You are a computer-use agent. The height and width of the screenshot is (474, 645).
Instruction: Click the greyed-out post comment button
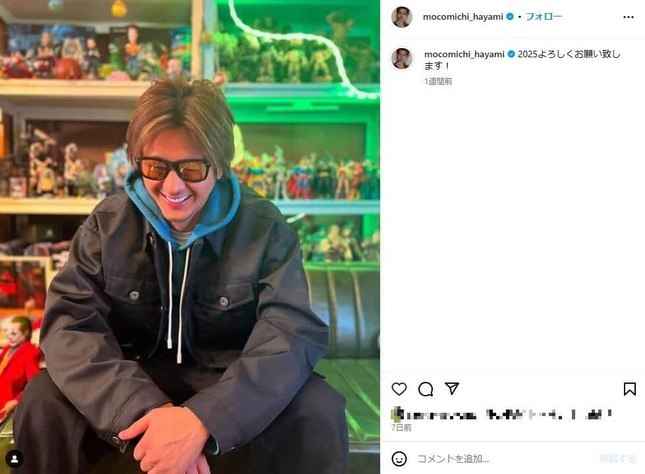click(618, 458)
